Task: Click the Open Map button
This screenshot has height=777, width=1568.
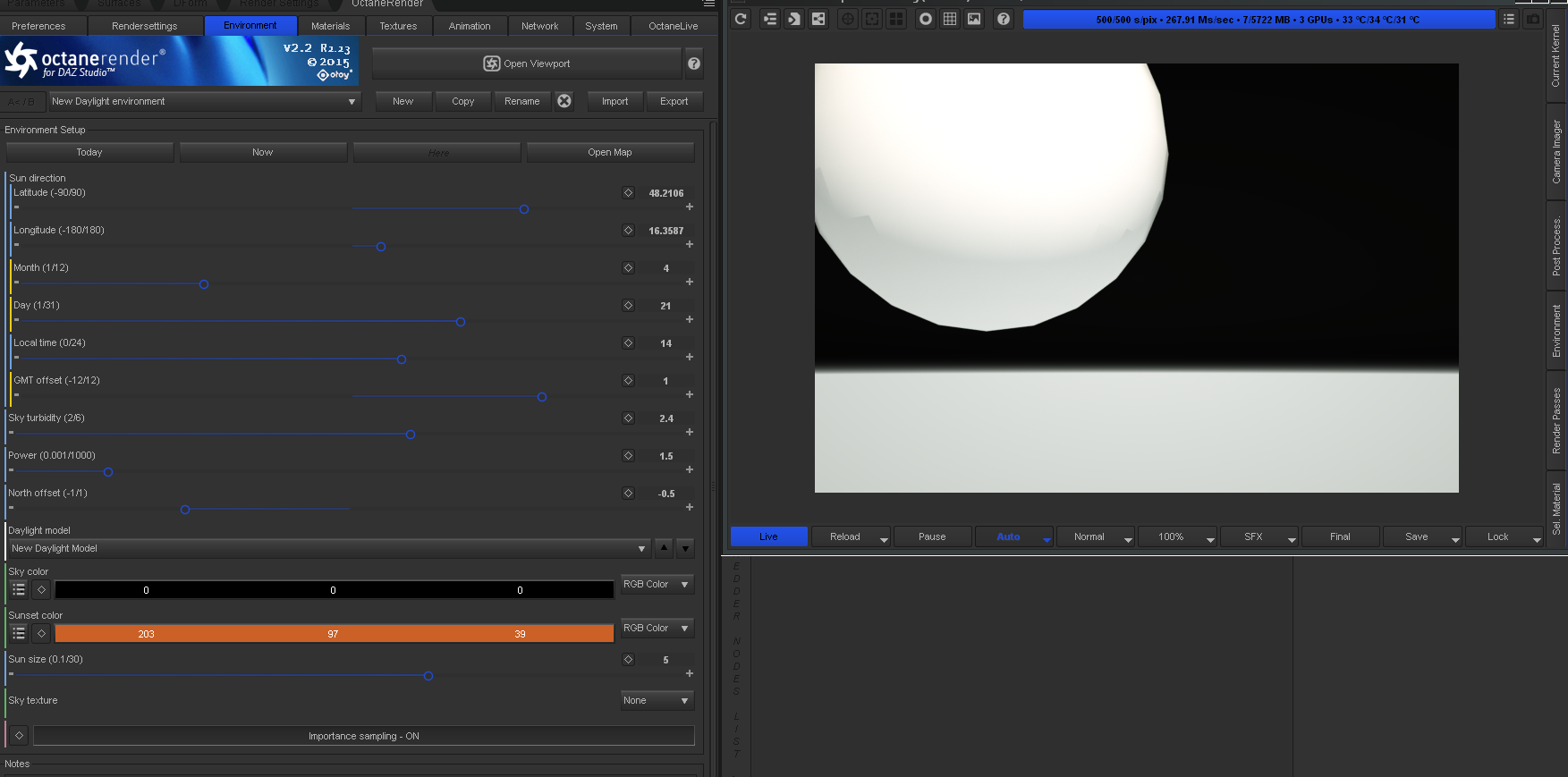Action: pos(610,152)
